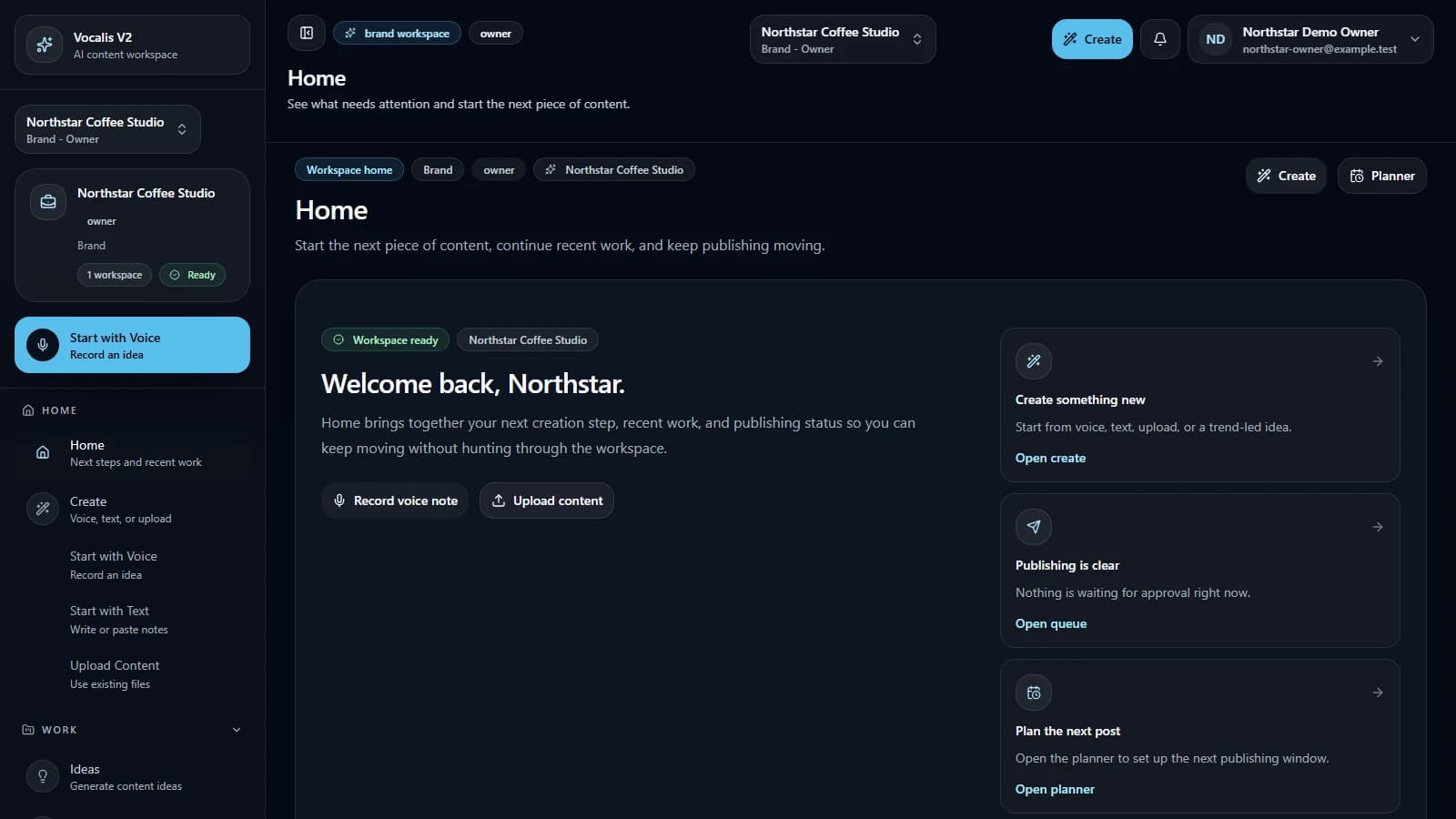Click the magic wand icon beside Create nav item
This screenshot has height=819, width=1456.
tap(43, 509)
